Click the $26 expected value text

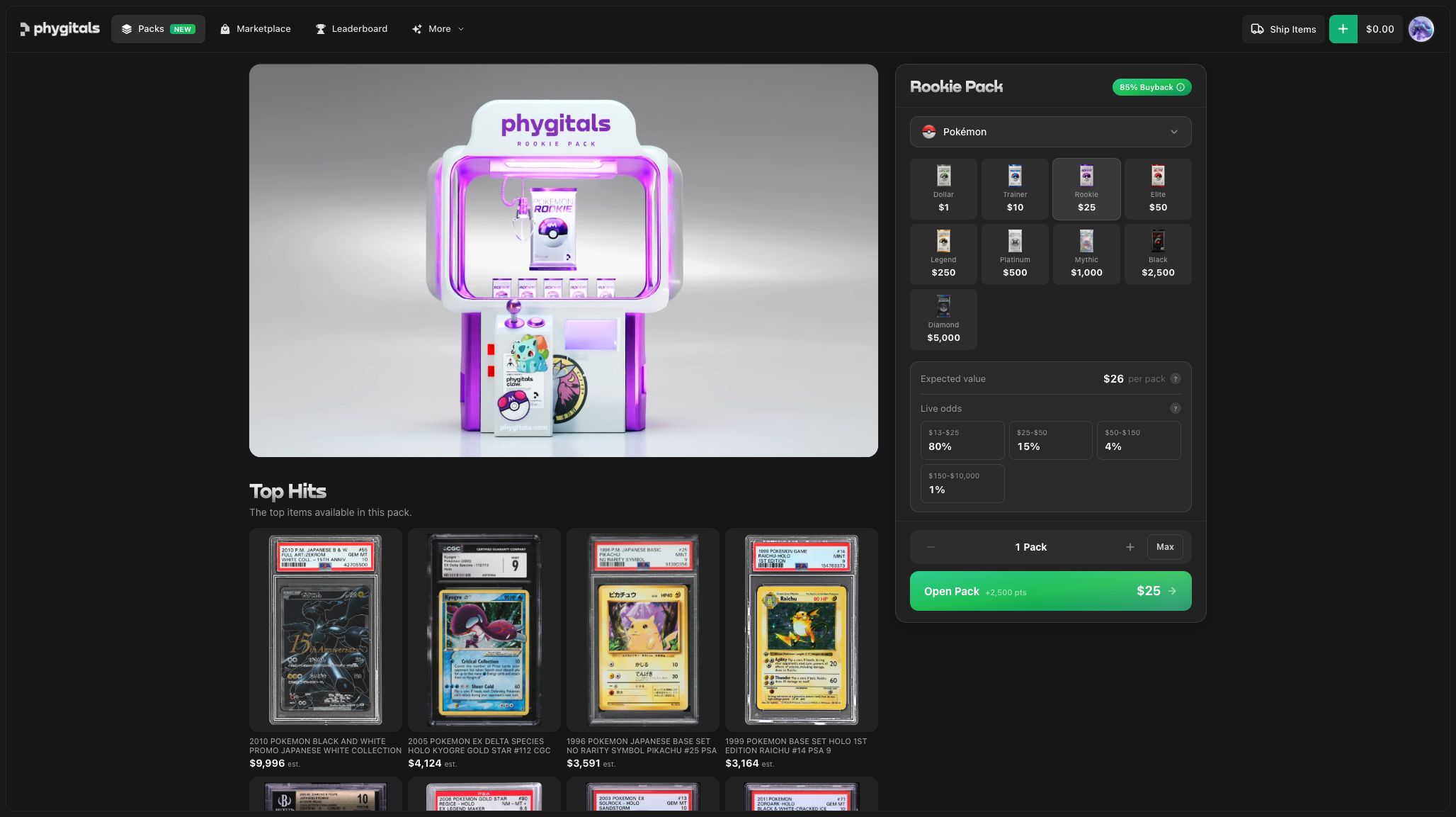1113,379
